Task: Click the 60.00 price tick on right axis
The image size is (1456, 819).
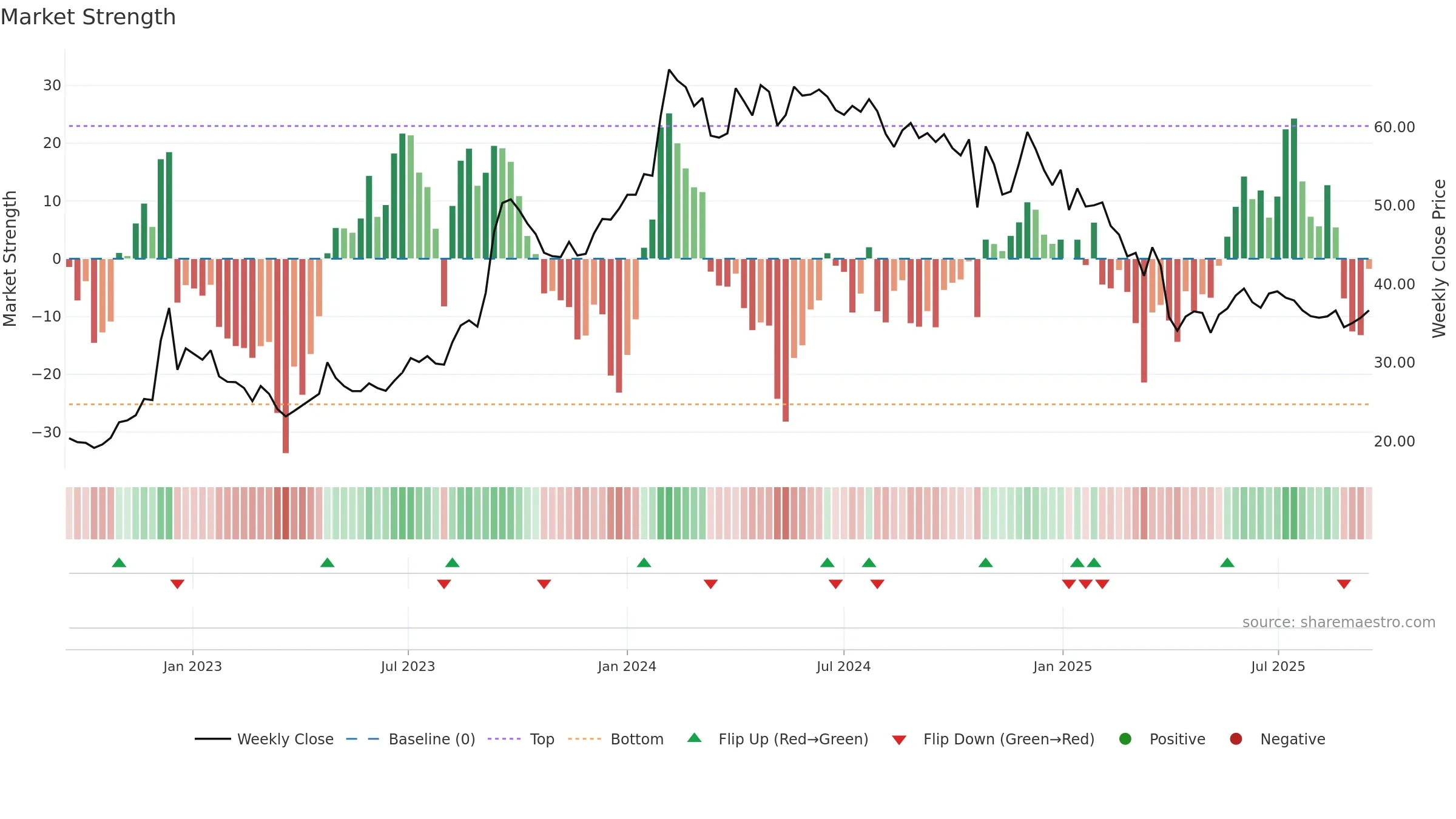Action: click(x=1394, y=127)
